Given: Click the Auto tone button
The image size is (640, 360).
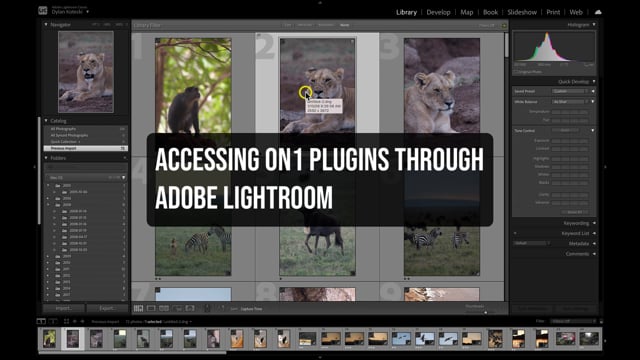Looking at the screenshot, I should (x=565, y=131).
